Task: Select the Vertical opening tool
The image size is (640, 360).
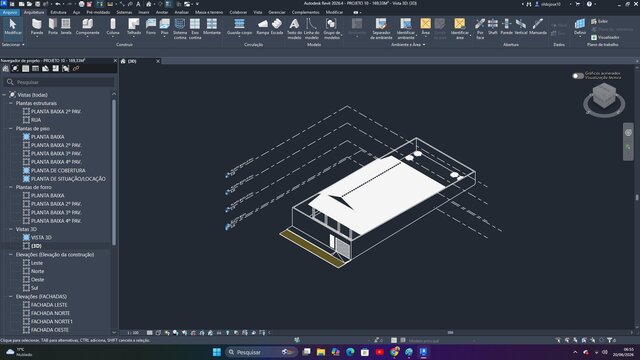Action: pyautogui.click(x=520, y=27)
